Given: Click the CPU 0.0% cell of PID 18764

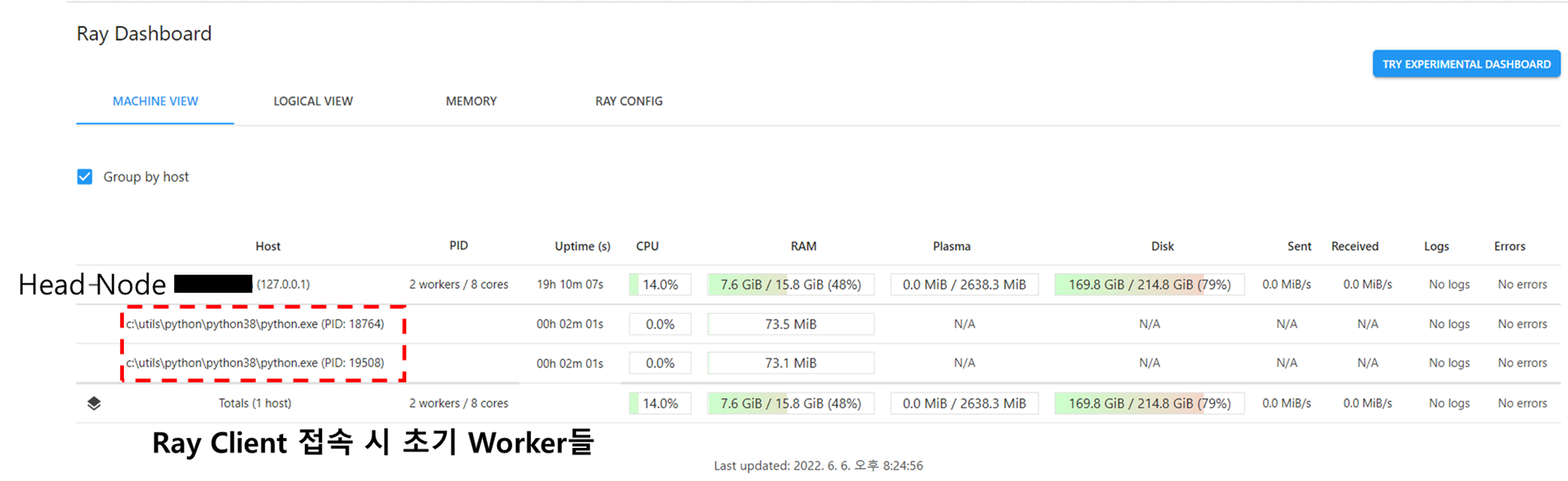Looking at the screenshot, I should pos(660,324).
